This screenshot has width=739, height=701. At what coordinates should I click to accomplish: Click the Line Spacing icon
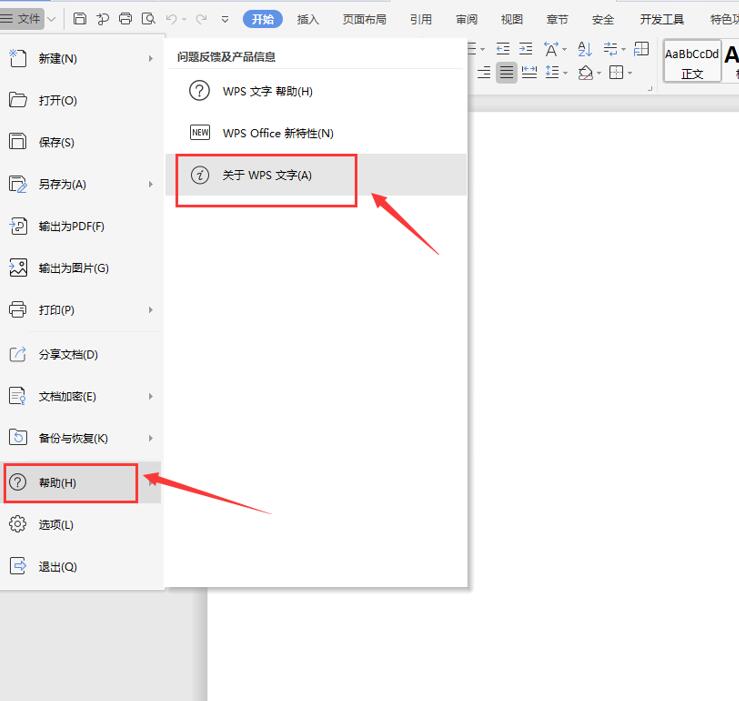(x=552, y=72)
